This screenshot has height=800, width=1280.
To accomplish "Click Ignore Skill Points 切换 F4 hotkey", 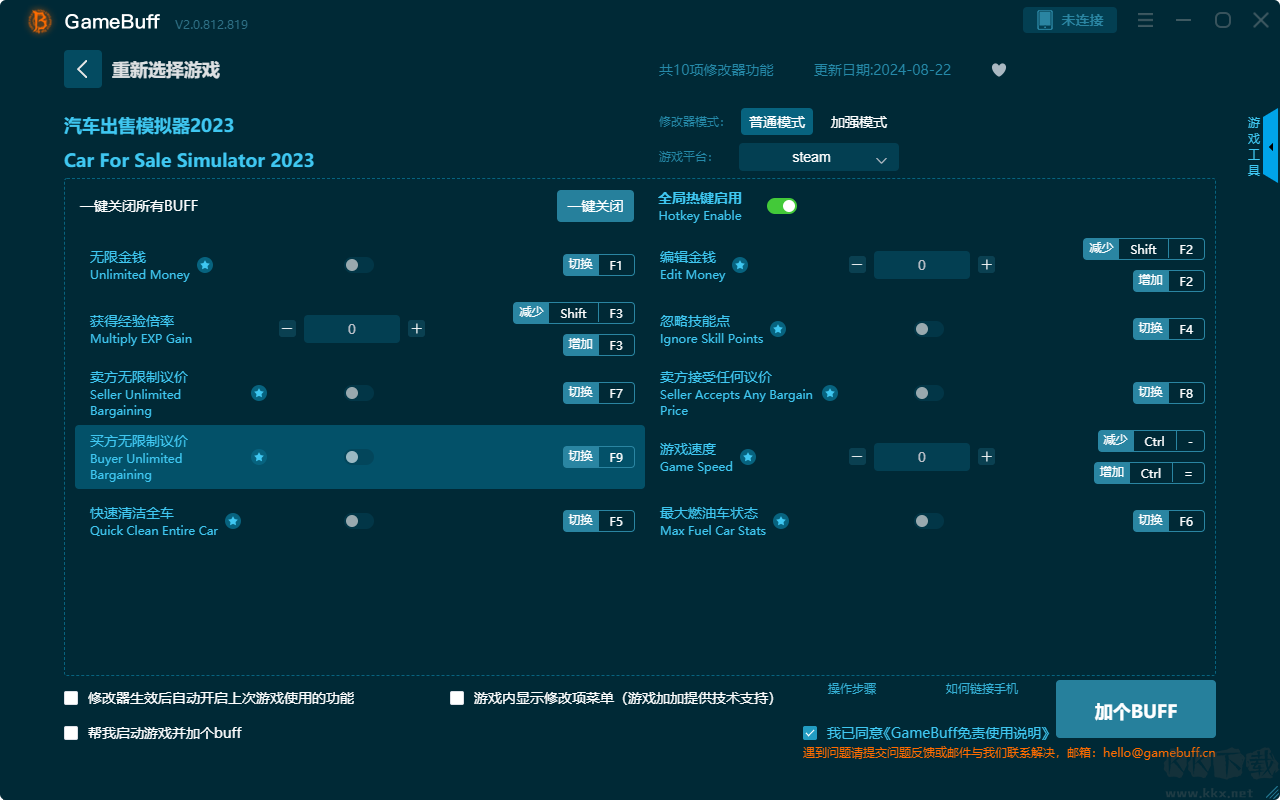I will point(1169,329).
